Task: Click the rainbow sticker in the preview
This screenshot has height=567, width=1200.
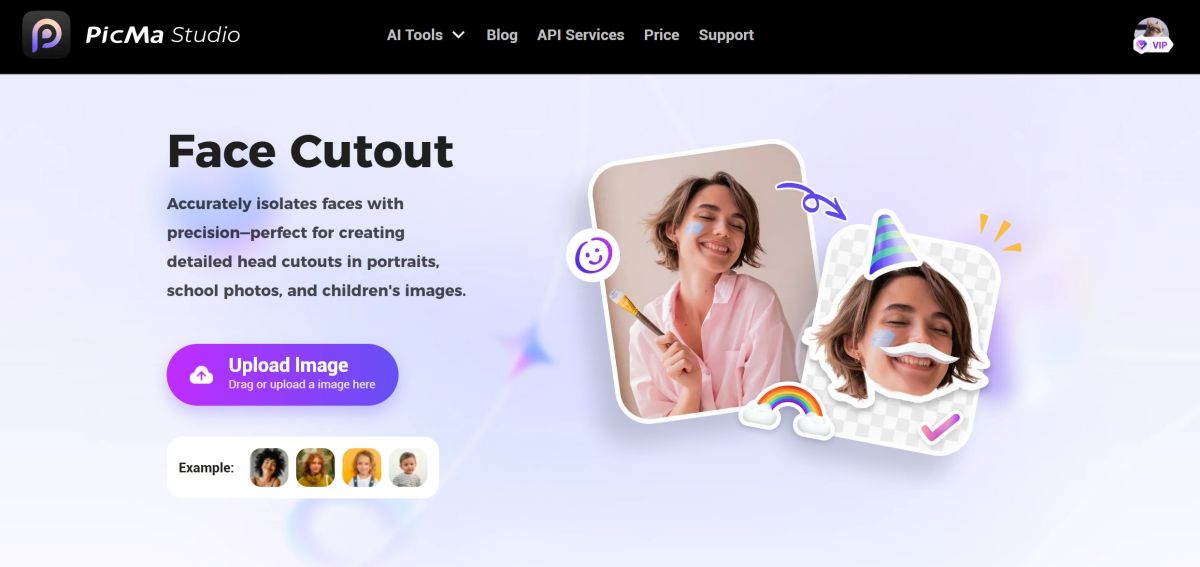Action: pos(788,411)
